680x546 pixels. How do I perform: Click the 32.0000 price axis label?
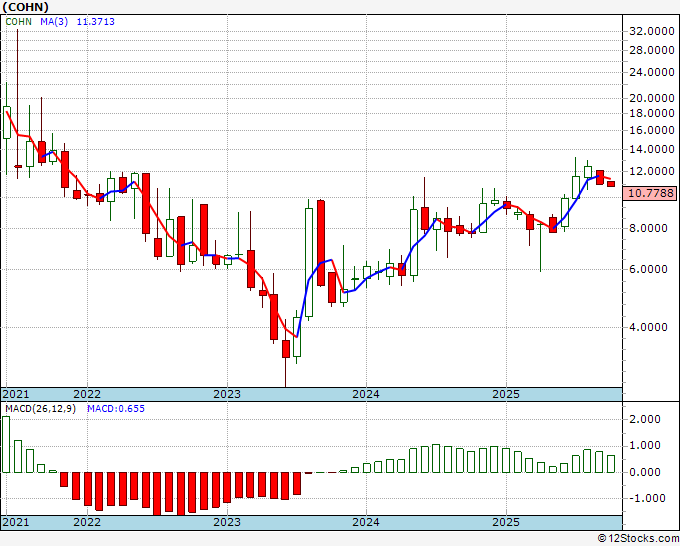[x=651, y=31]
